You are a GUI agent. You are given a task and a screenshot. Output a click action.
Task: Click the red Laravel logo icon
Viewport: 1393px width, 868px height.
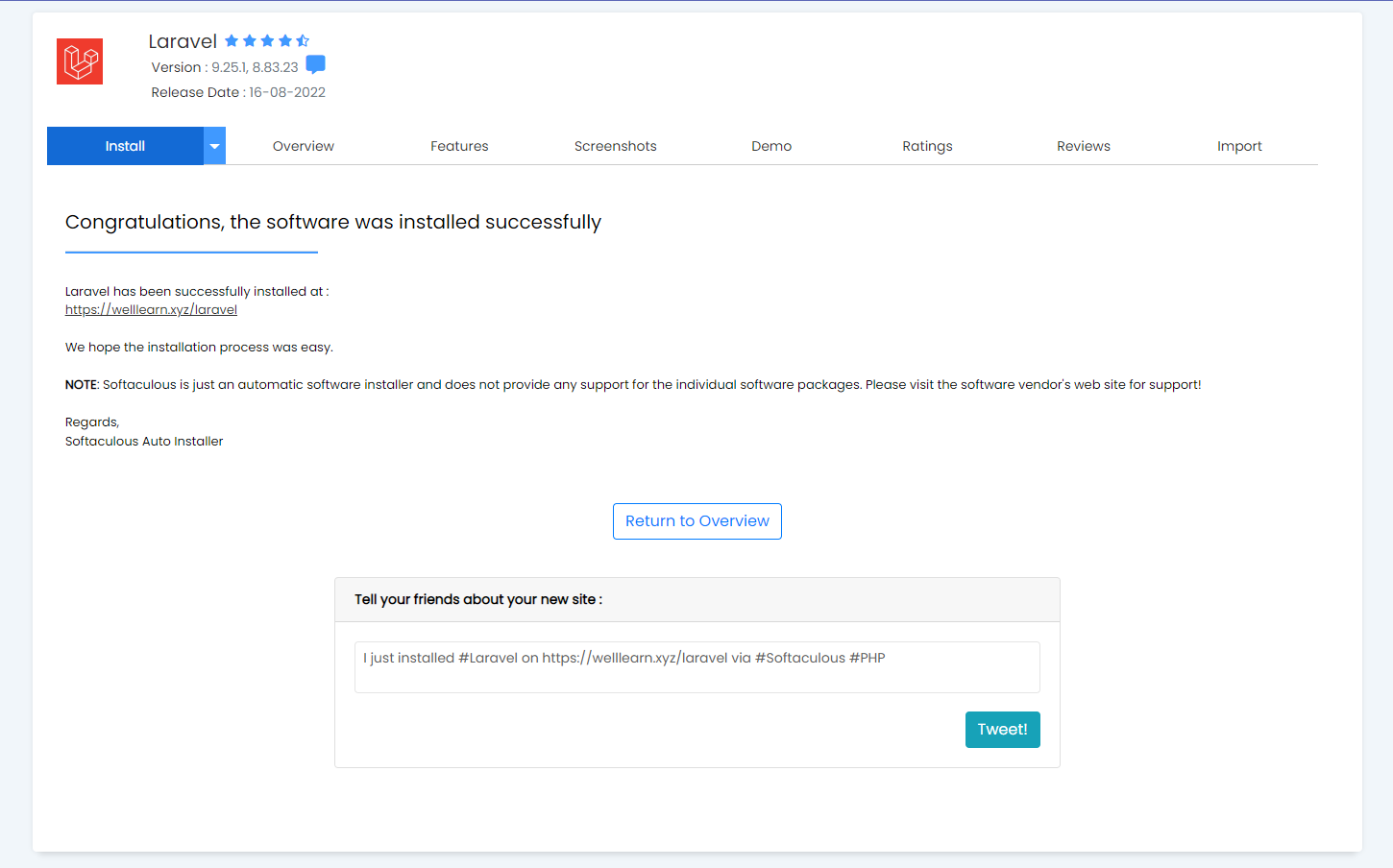click(80, 61)
